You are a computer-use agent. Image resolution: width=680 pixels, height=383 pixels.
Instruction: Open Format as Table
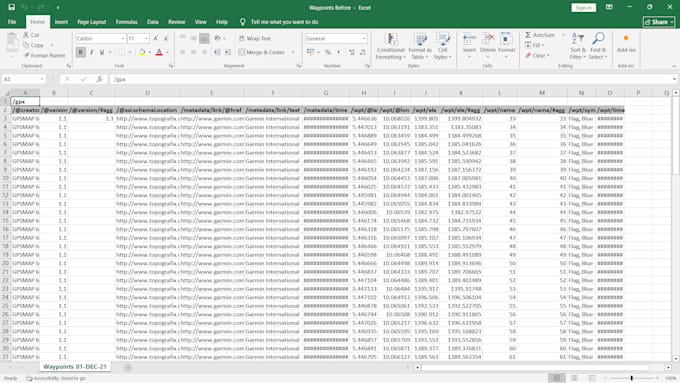tap(420, 46)
